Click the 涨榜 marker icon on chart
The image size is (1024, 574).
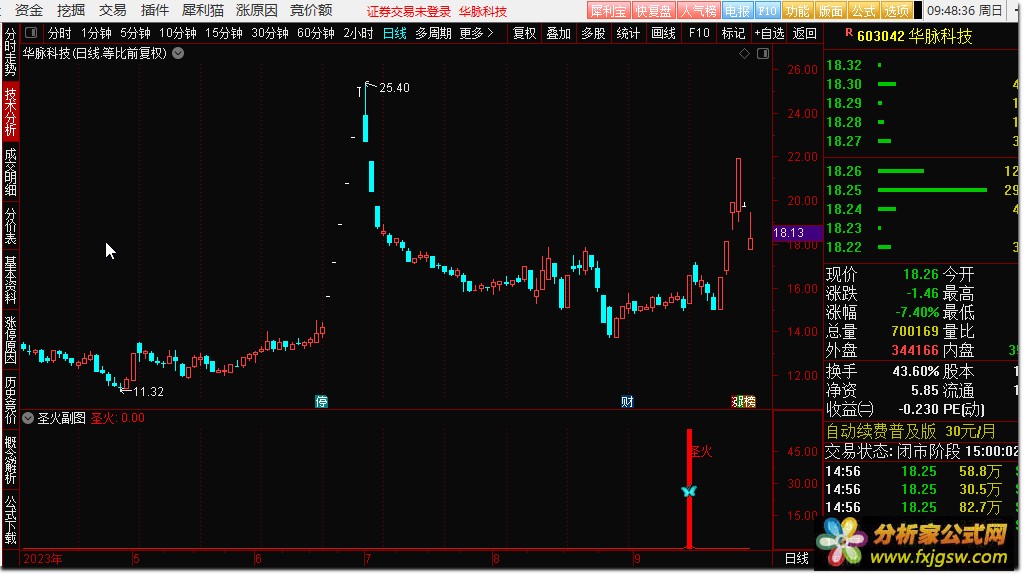click(x=743, y=402)
